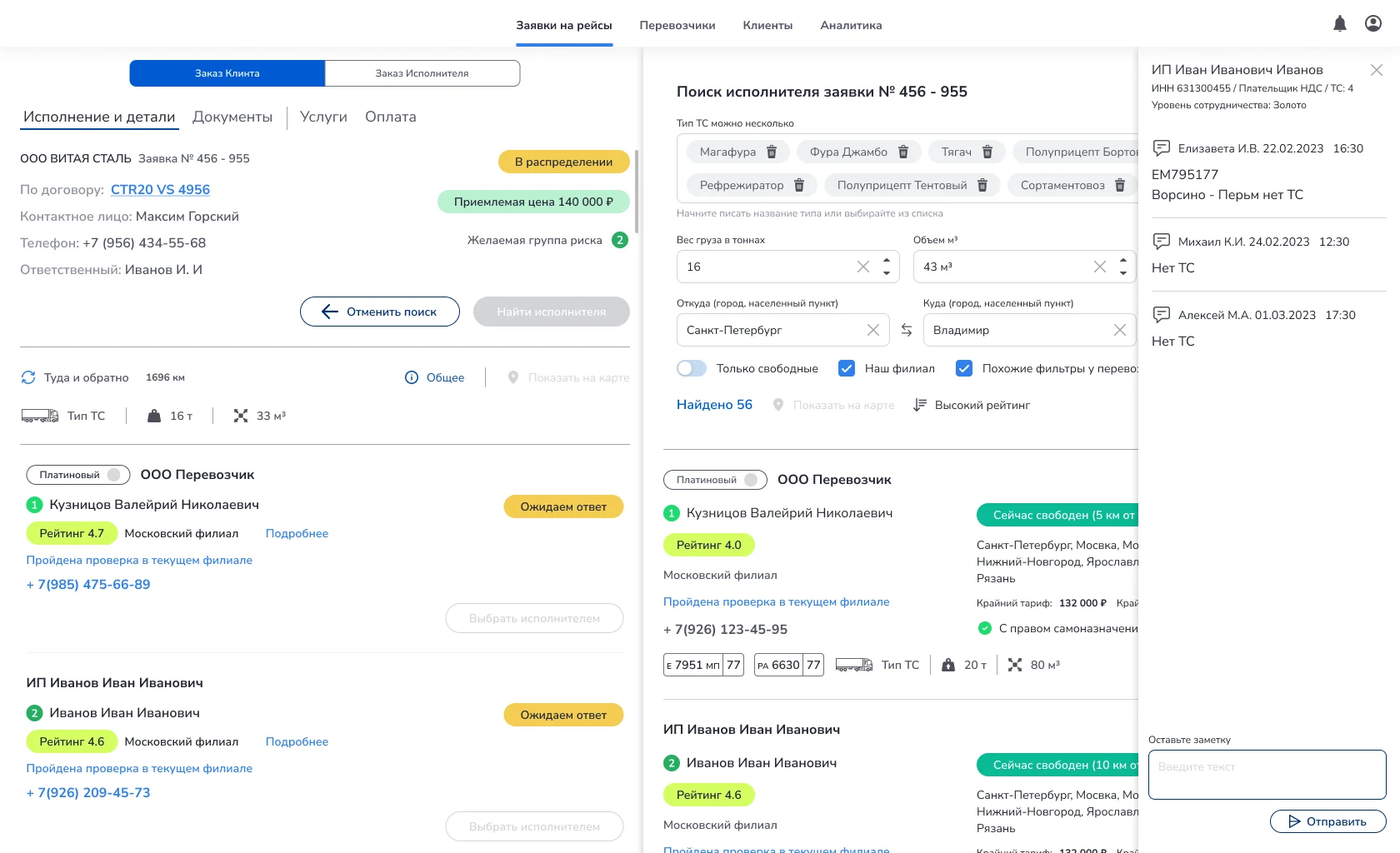Send the note with Отправить button
1400x853 pixels.
[x=1328, y=821]
